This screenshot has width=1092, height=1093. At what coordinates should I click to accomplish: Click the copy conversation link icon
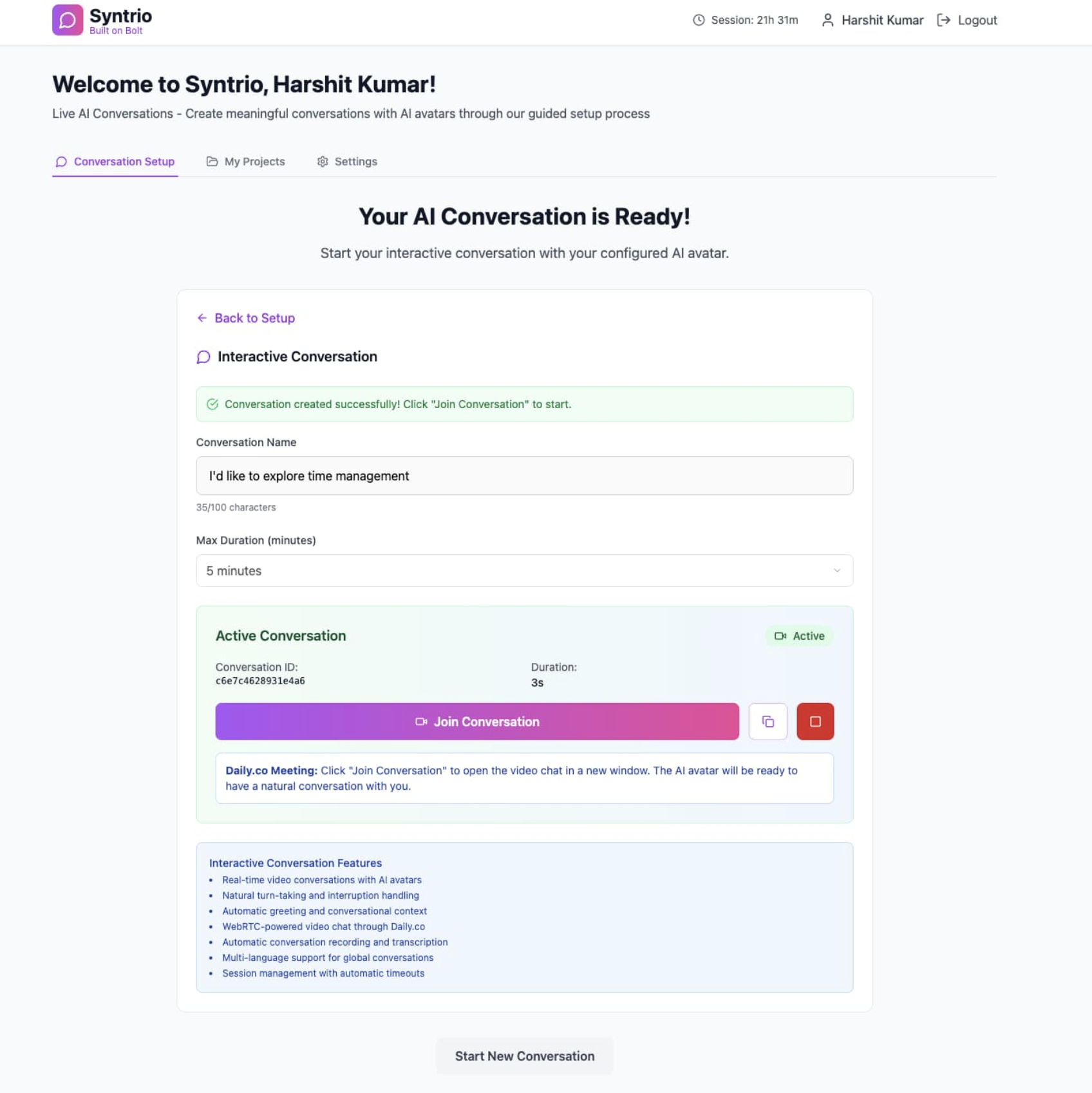click(767, 722)
